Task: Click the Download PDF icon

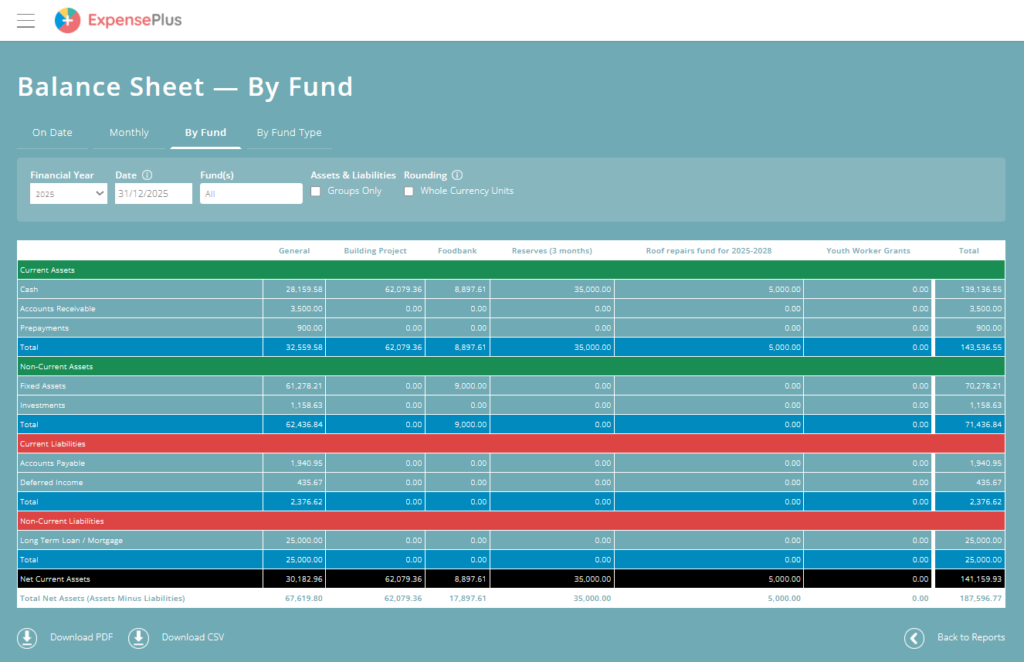Action: (27, 638)
